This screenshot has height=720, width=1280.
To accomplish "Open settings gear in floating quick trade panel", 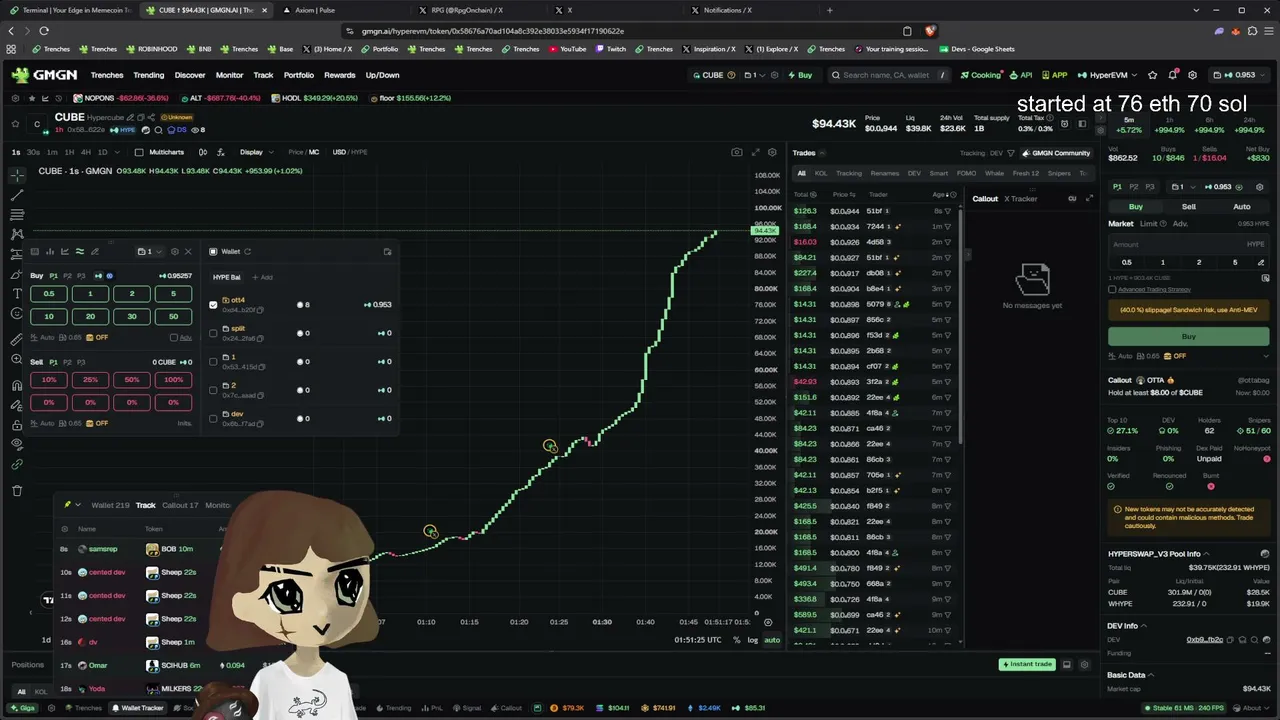I will click(x=175, y=251).
